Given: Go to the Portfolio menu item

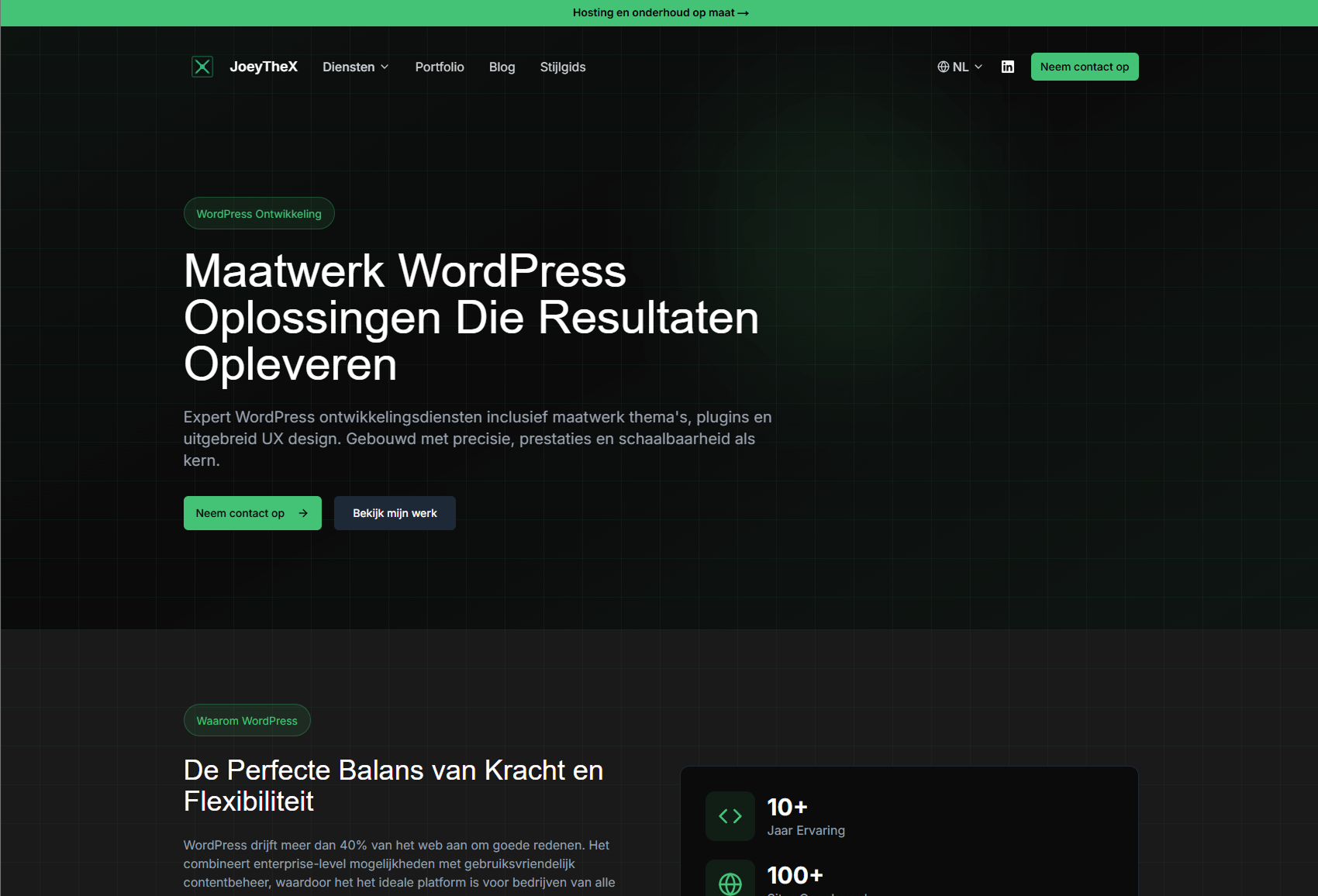Looking at the screenshot, I should (x=440, y=67).
